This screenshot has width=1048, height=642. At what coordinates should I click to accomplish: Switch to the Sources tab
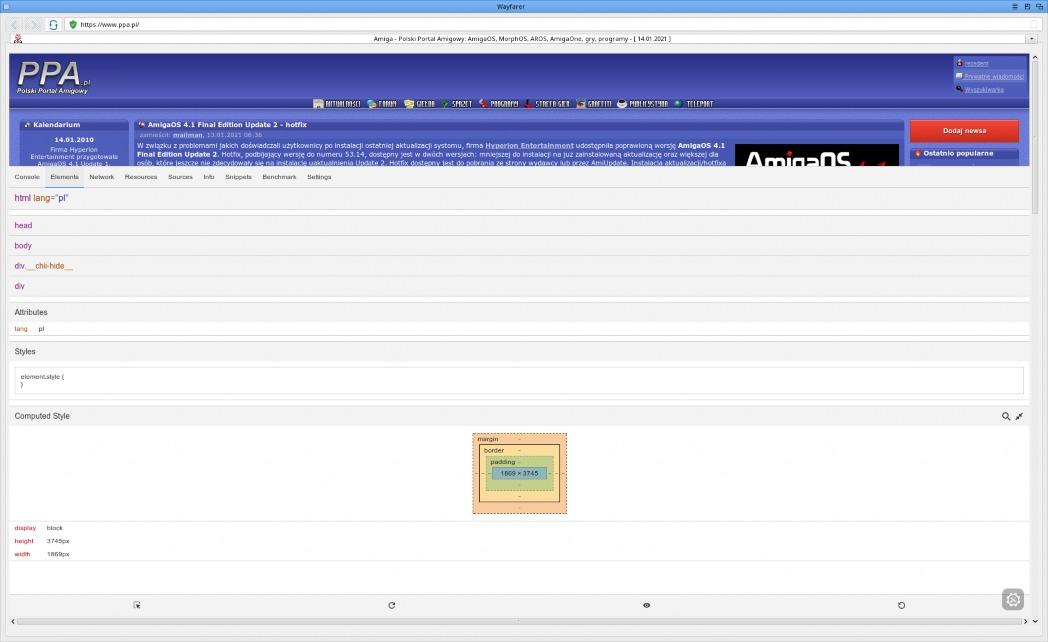coord(180,177)
